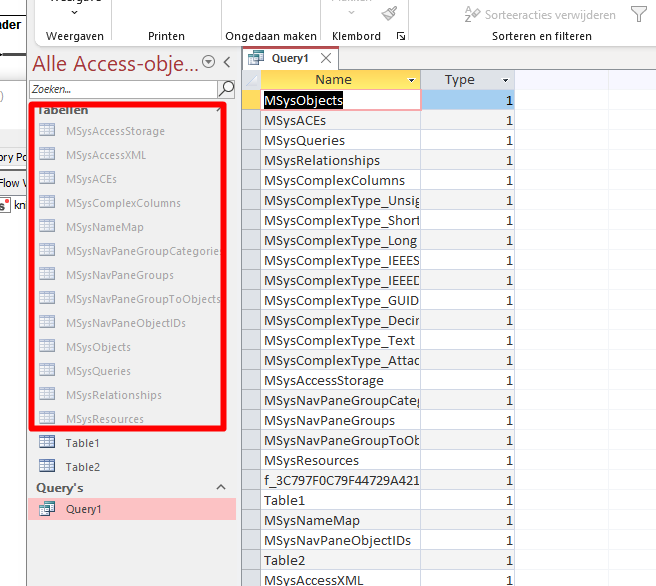Click the MSysComplexType_Long cell
Screen dimensions: 656x586
(x=340, y=241)
